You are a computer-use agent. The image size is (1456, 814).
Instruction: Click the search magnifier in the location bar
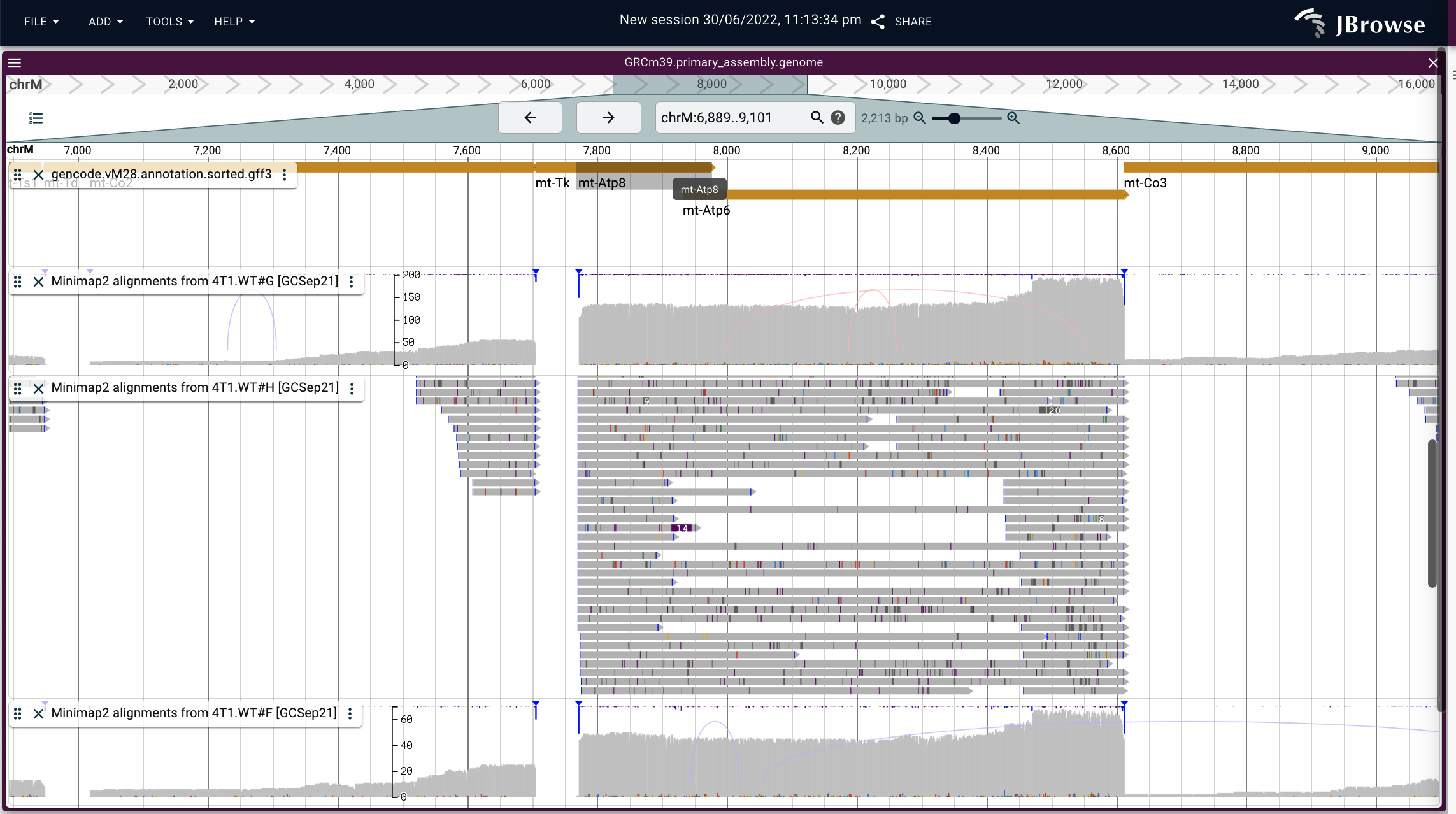[x=817, y=117]
